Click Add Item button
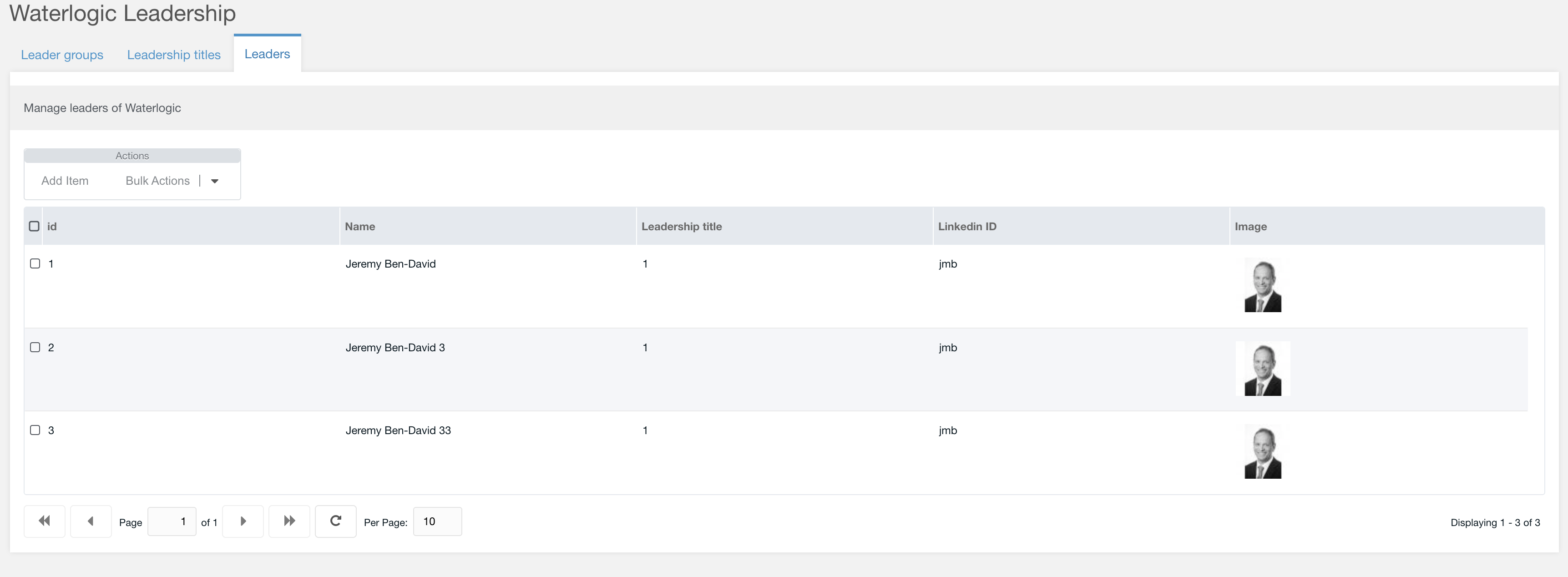Image resolution: width=1568 pixels, height=577 pixels. pos(65,181)
